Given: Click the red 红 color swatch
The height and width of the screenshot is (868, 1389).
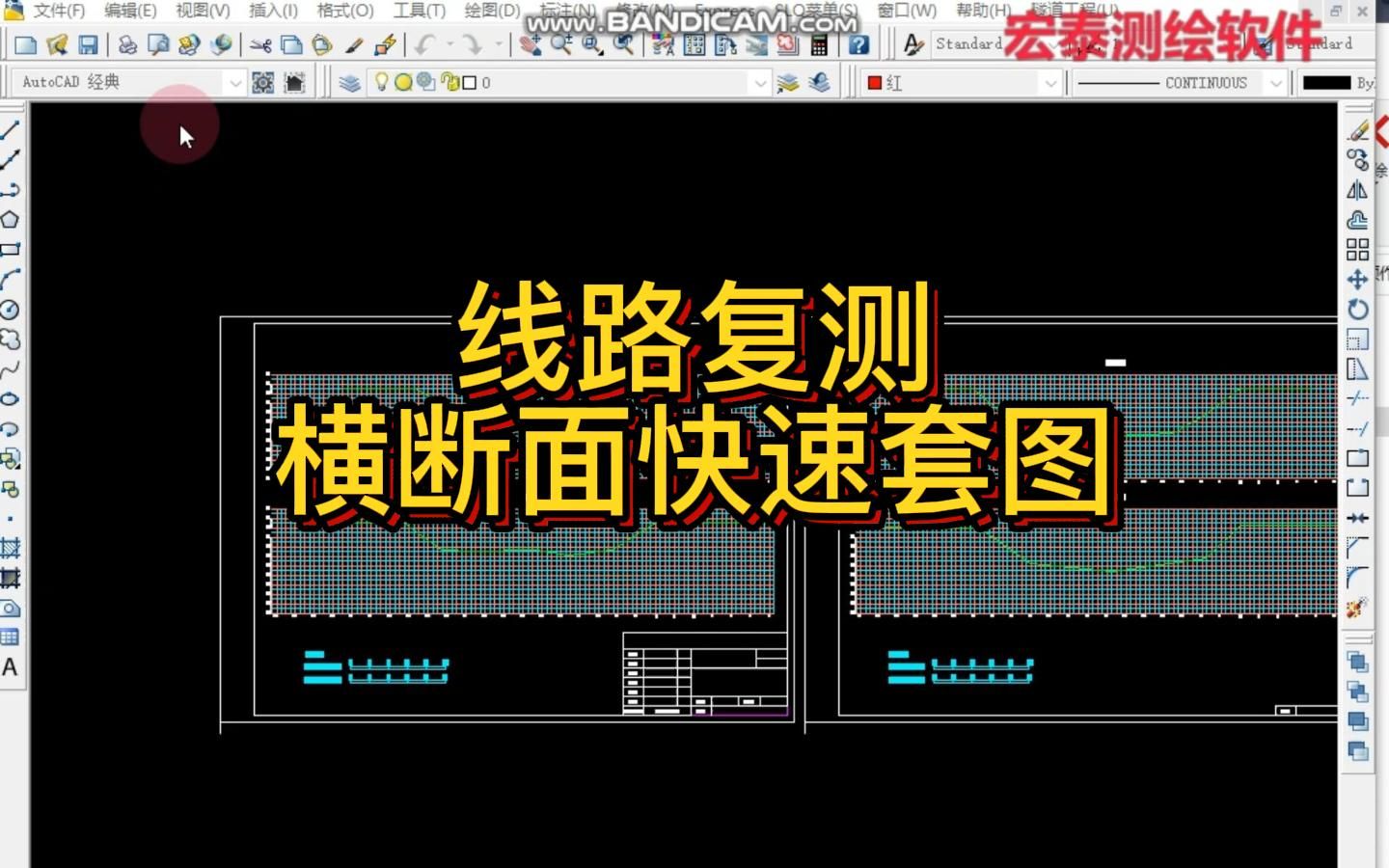Looking at the screenshot, I should 873,83.
